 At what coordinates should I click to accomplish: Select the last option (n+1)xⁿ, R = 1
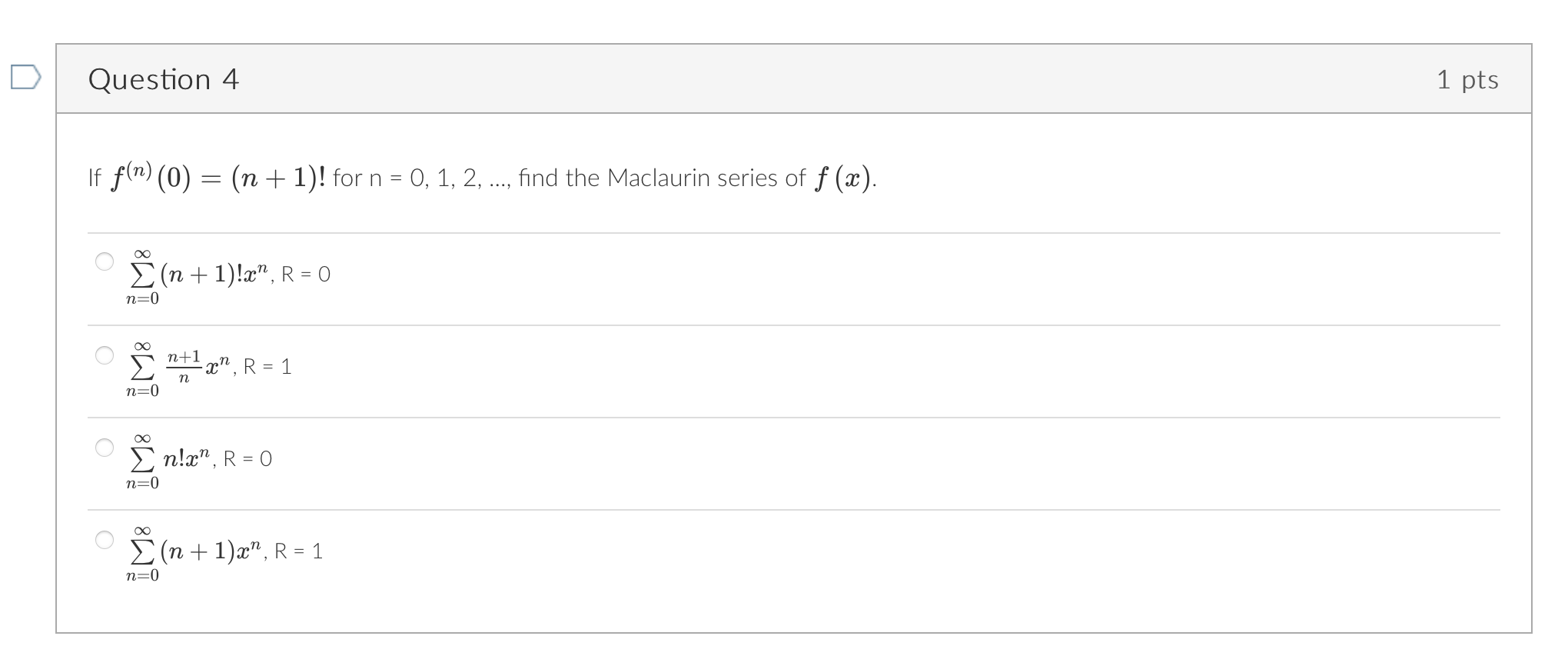click(105, 538)
